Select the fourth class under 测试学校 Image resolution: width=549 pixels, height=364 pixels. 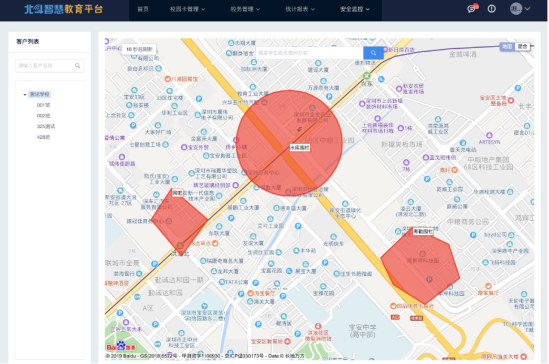(x=43, y=137)
